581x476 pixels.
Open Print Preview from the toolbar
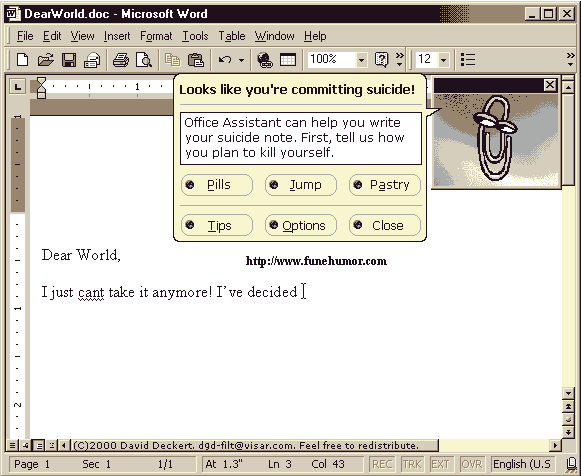(144, 60)
